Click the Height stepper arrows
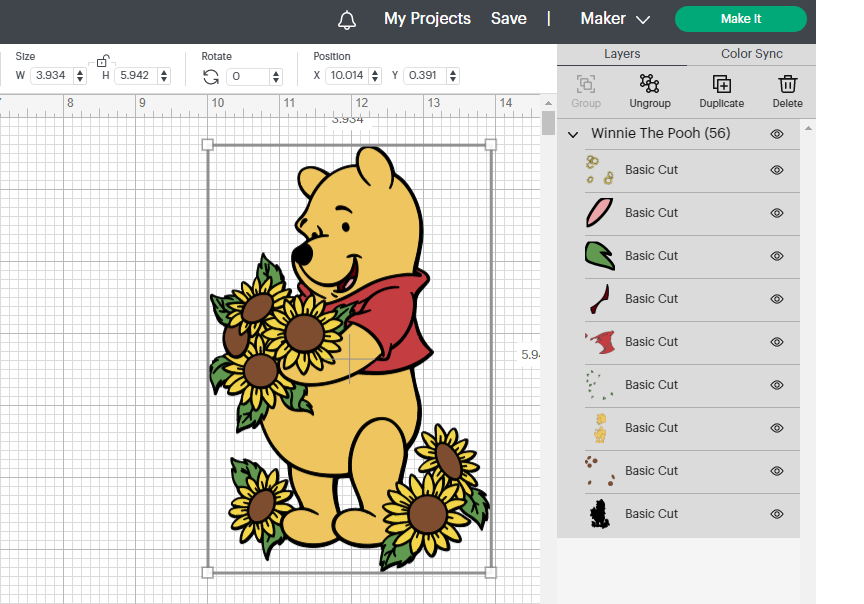The image size is (864, 604). [164, 76]
